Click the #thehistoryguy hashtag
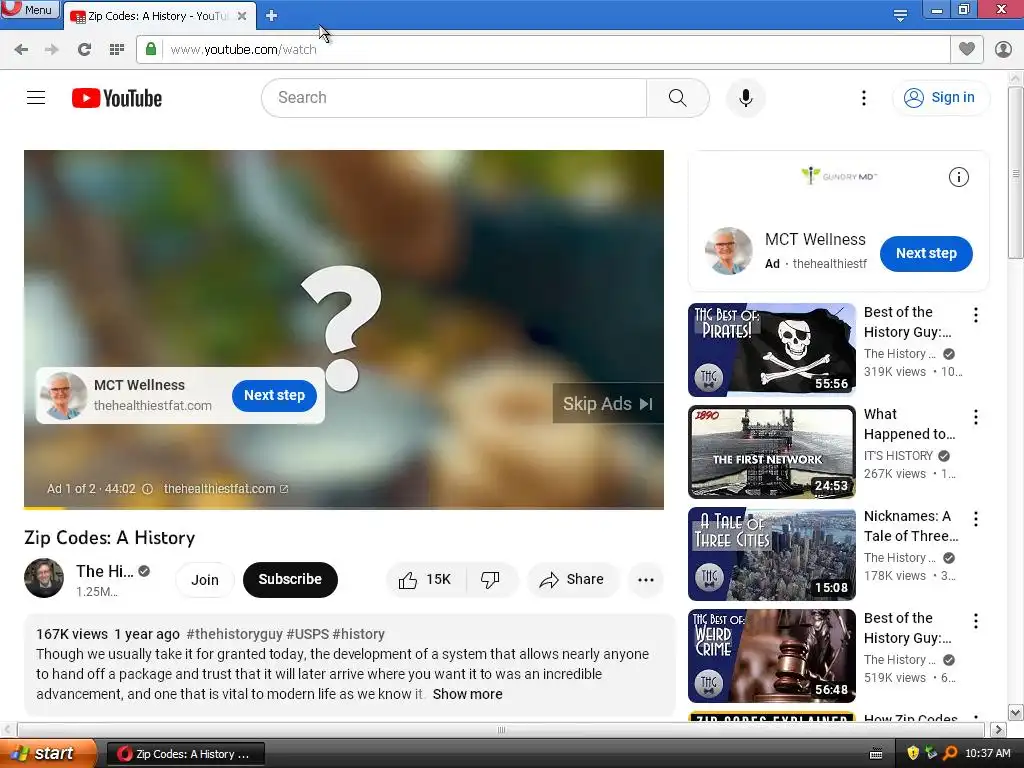This screenshot has height=768, width=1024. point(234,634)
